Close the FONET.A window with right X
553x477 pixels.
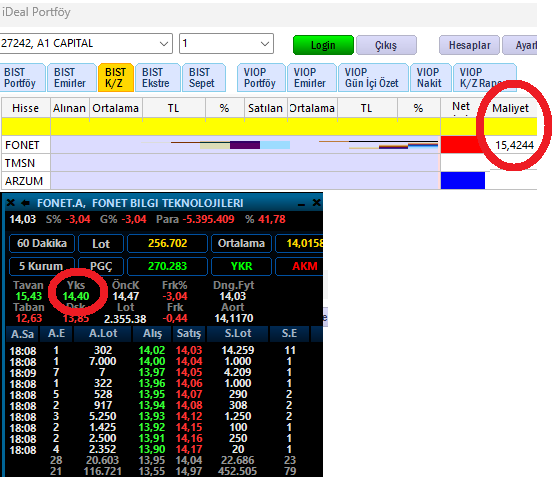316,203
